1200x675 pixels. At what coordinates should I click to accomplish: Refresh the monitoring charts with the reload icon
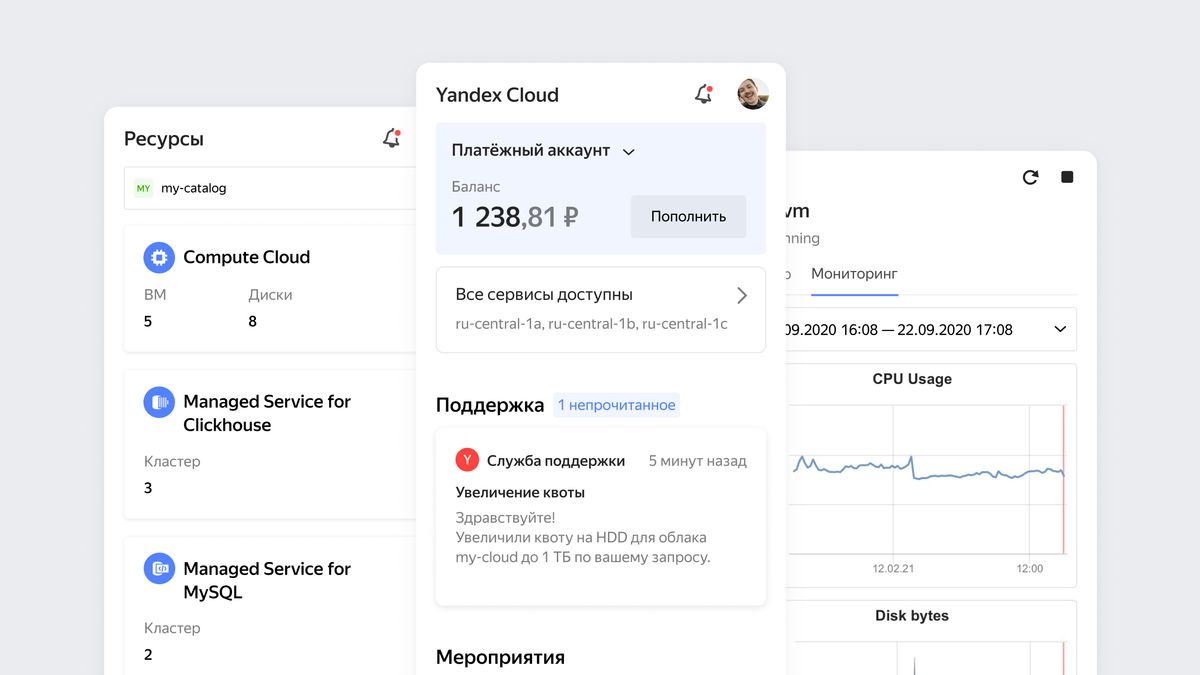click(1030, 176)
